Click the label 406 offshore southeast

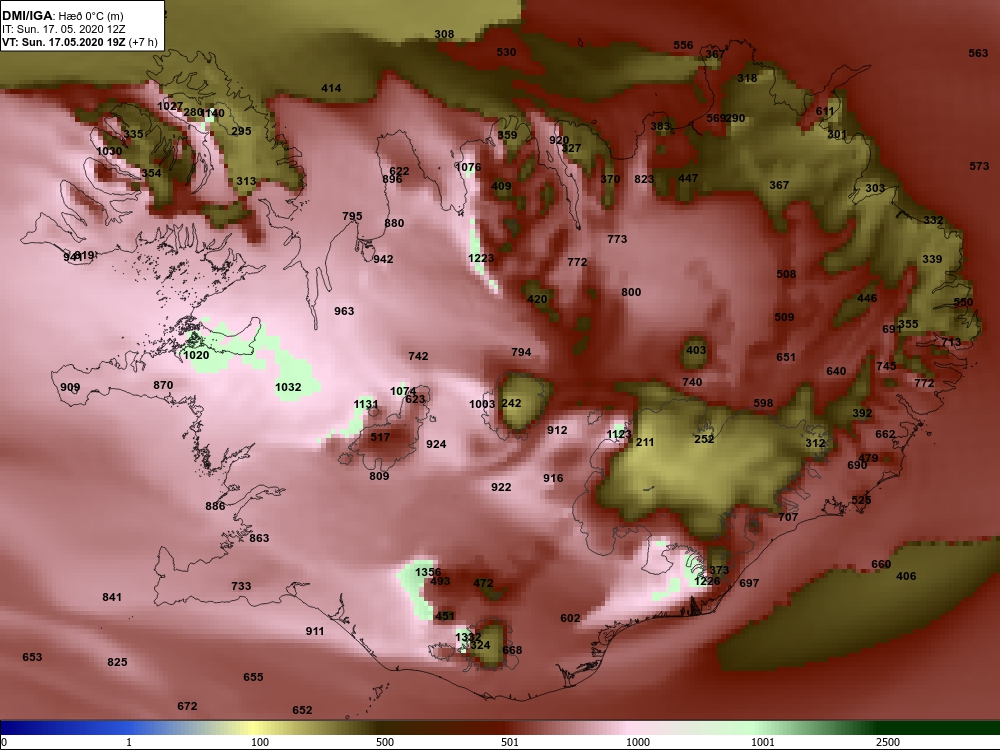tap(906, 577)
